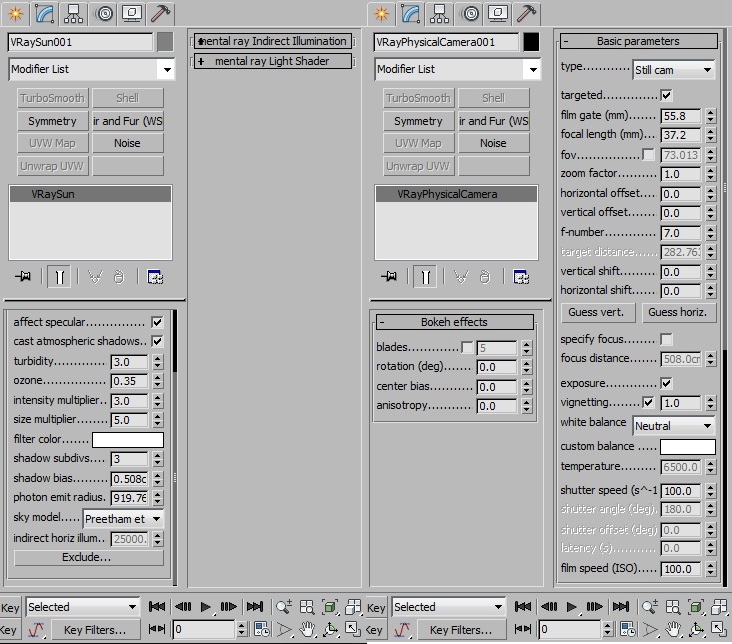This screenshot has height=644, width=732.
Task: Open left Key Filters... button
Action: tap(95, 630)
